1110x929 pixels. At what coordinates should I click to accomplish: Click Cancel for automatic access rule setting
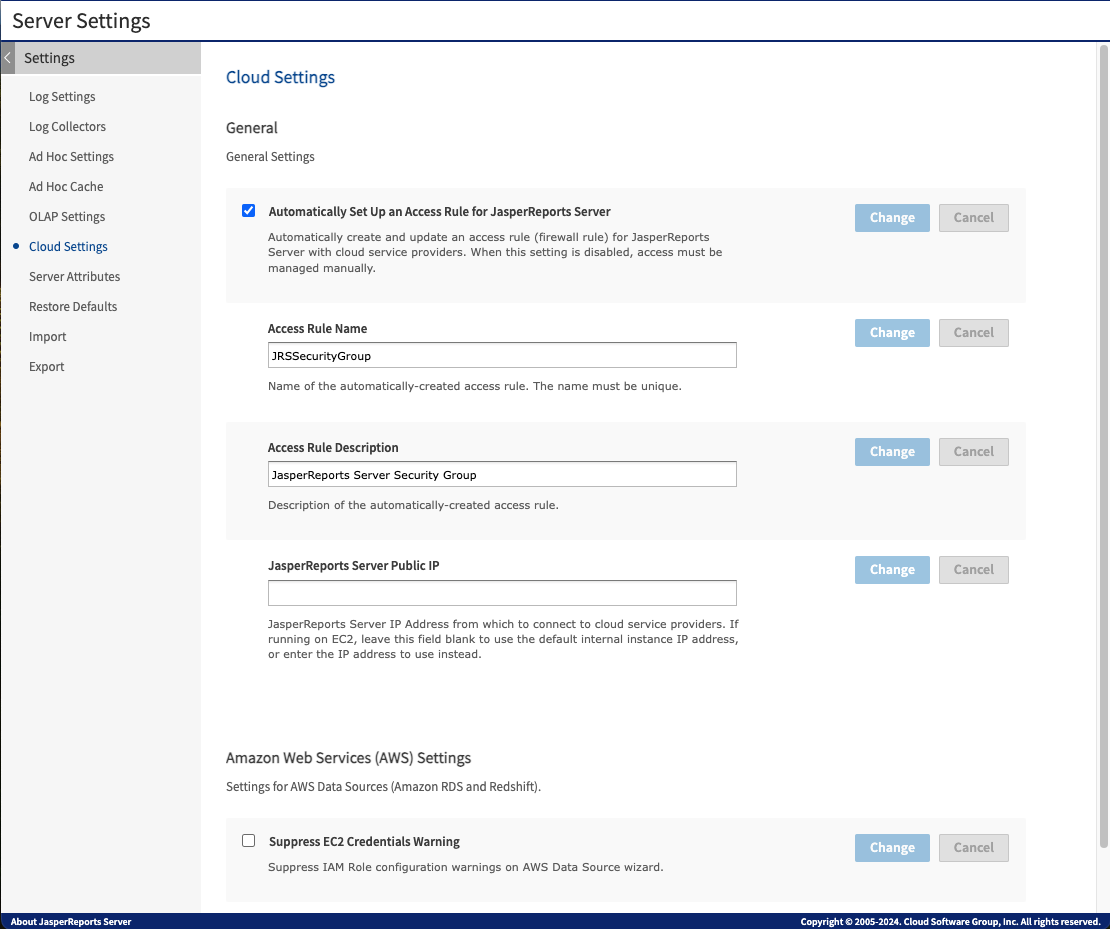973,217
